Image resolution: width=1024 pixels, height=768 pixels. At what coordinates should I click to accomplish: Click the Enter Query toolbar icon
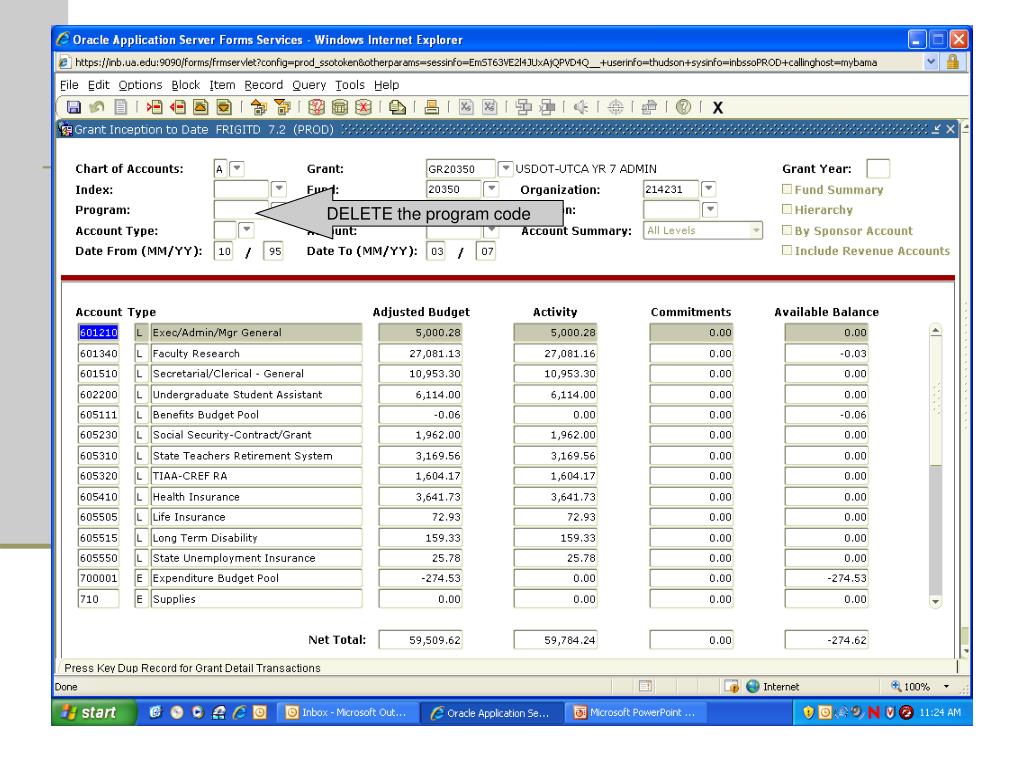(317, 107)
